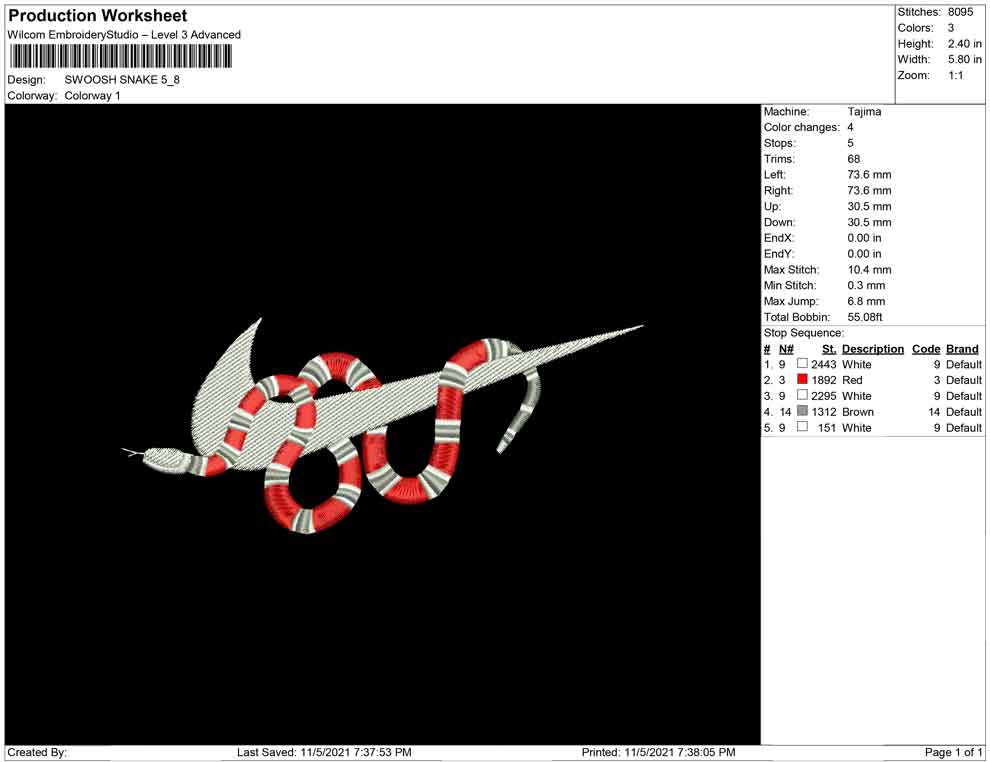Click the white swatch for 151 stitches
The height and width of the screenshot is (762, 990).
click(x=802, y=427)
